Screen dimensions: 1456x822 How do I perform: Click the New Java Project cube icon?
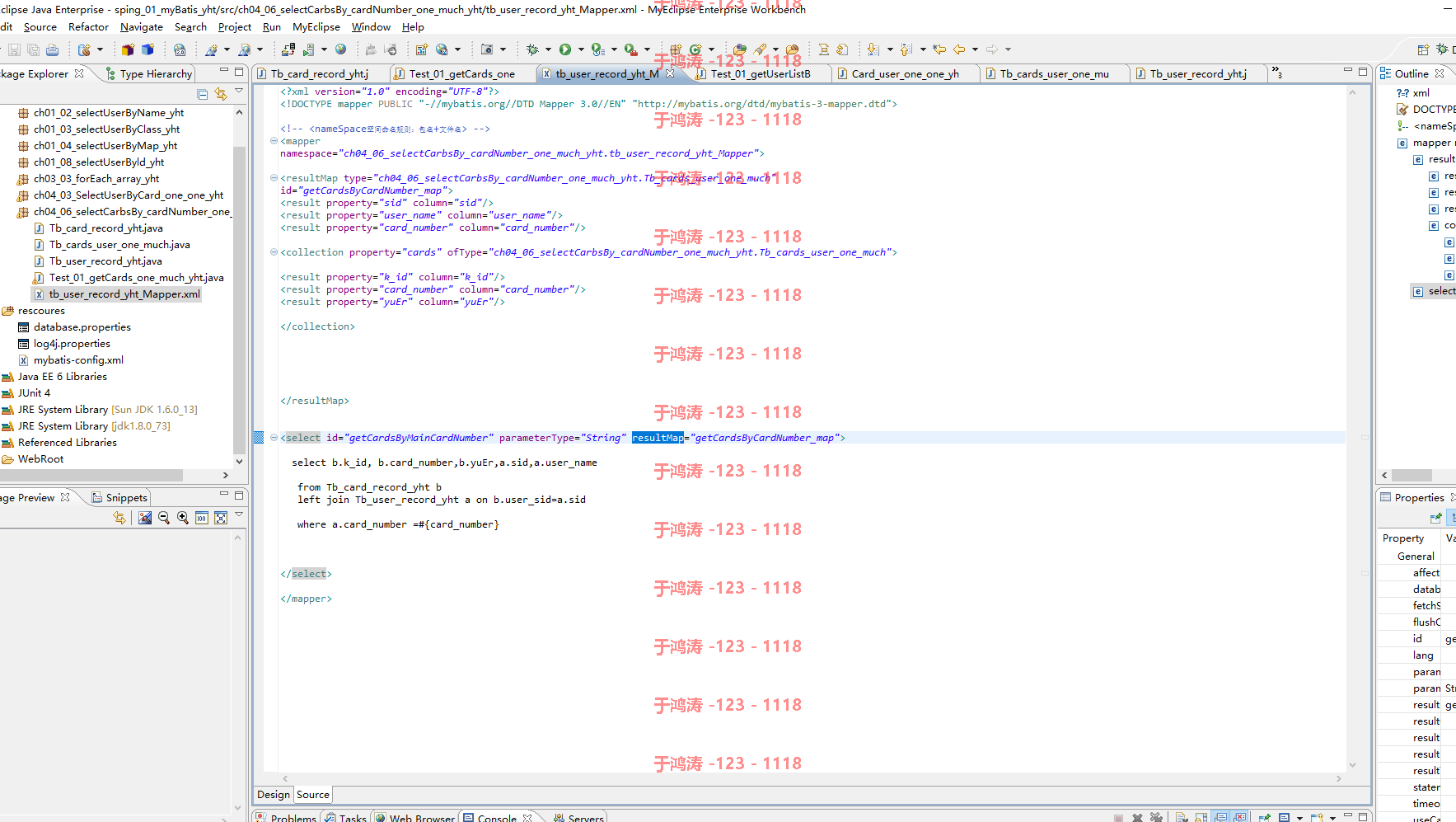click(x=128, y=50)
